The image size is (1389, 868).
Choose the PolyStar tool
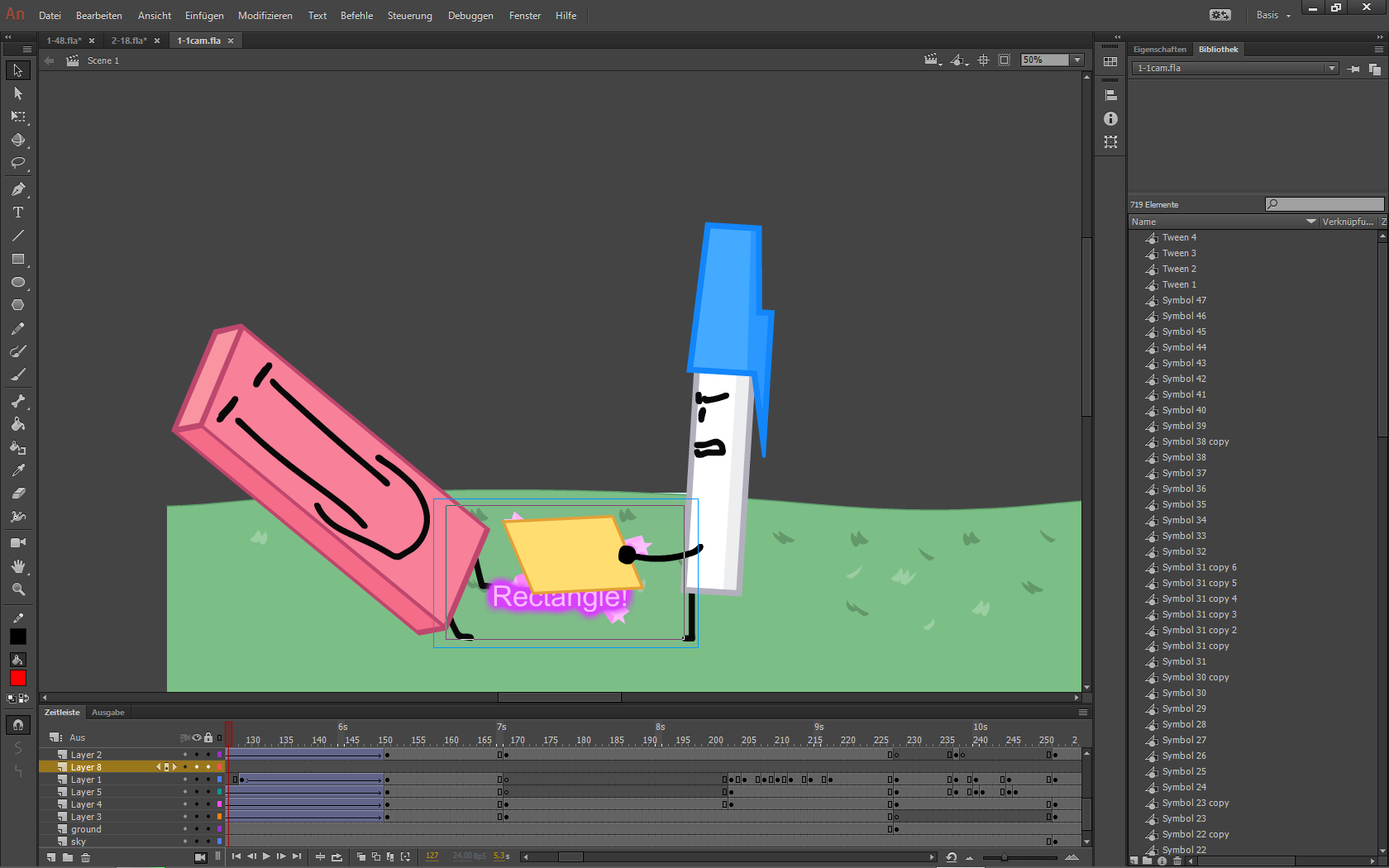pos(18,305)
